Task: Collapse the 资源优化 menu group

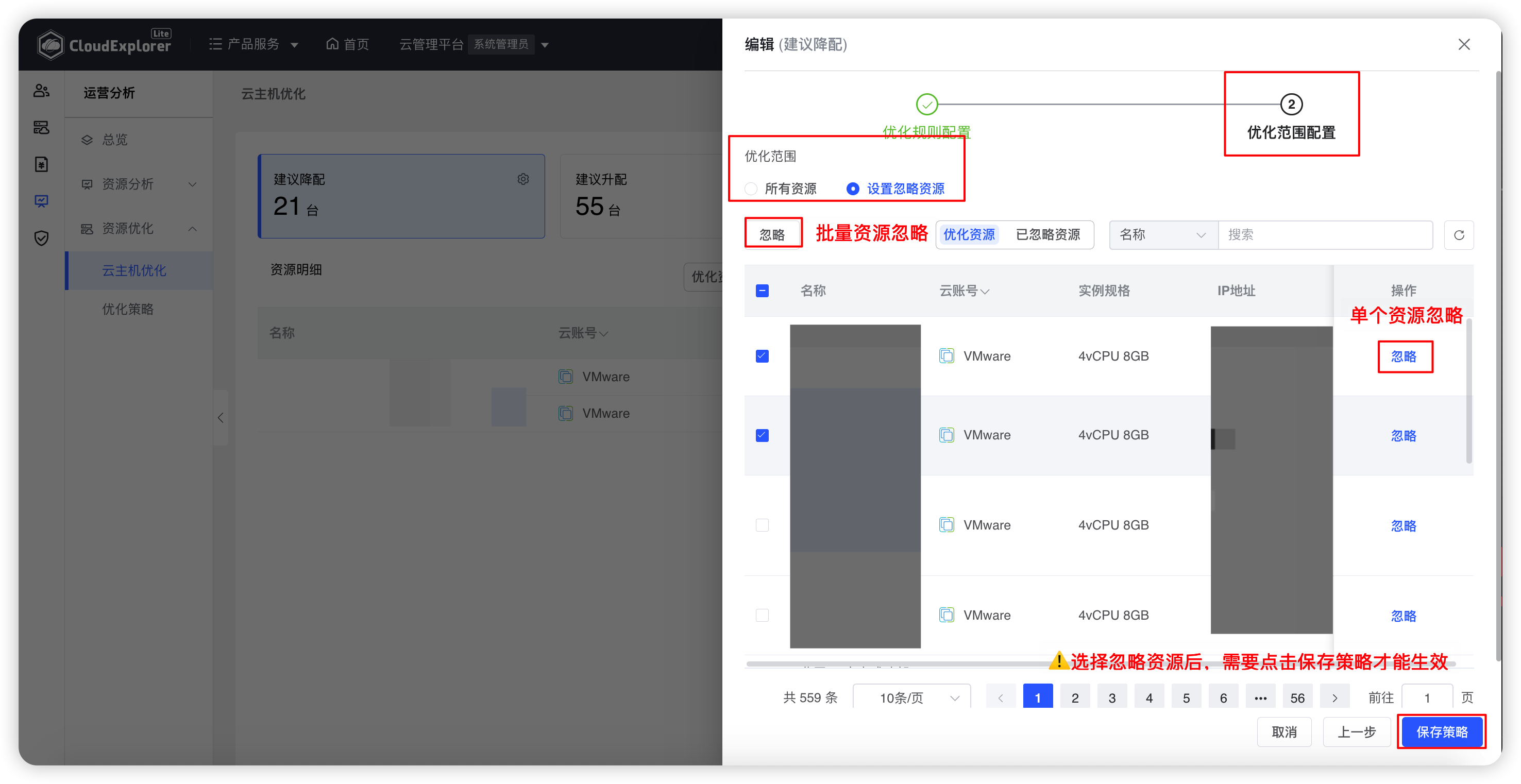Action: 139,229
